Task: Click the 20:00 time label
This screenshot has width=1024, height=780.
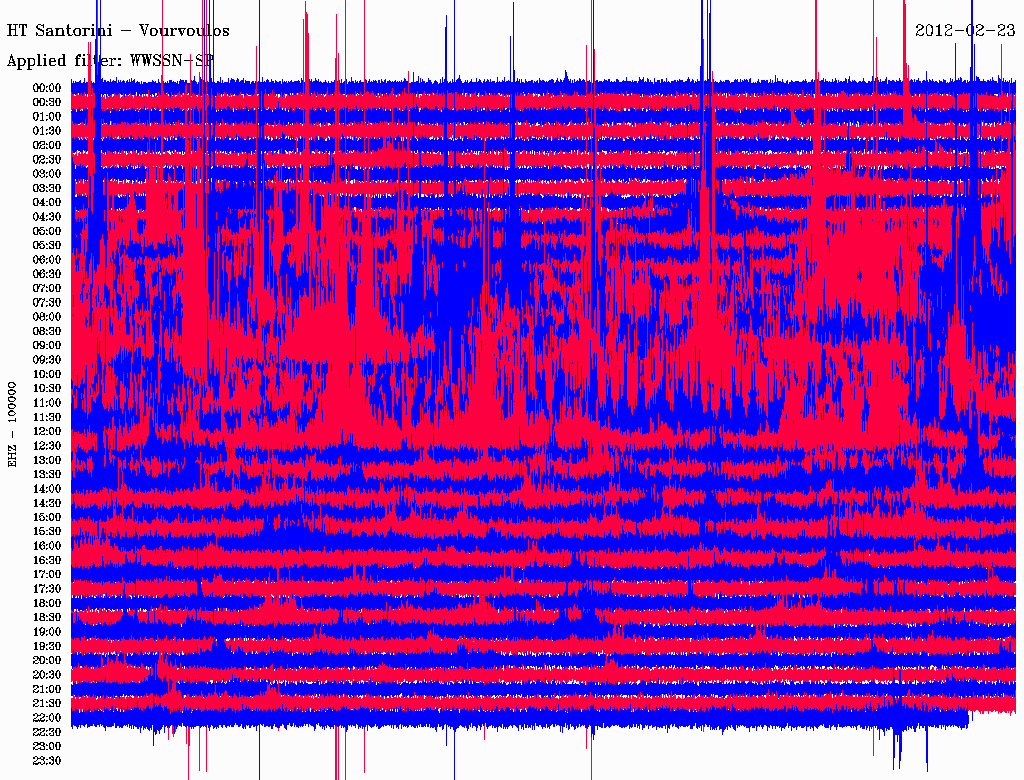Action: pos(47,661)
